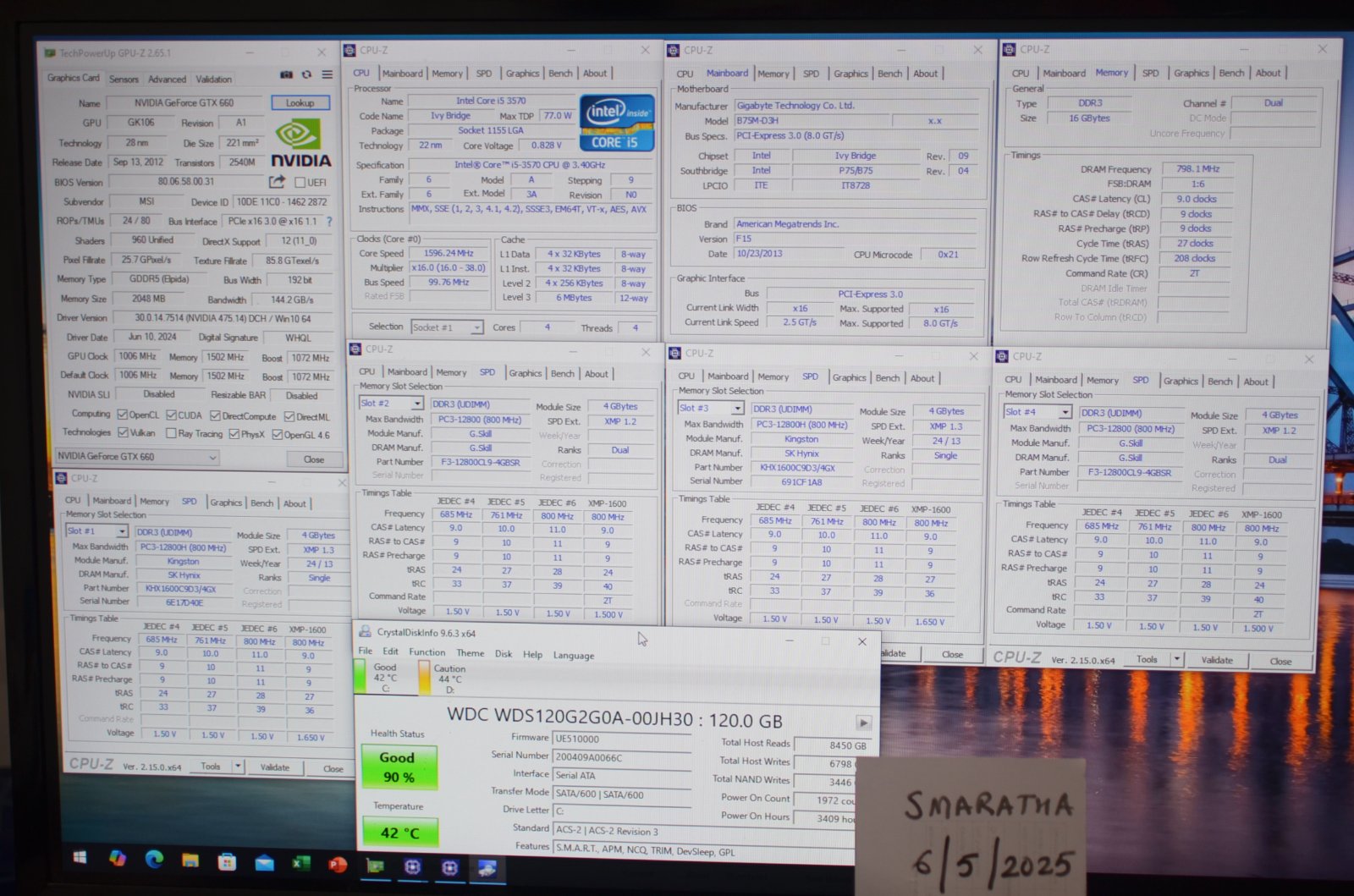Expand Tools arrow in Slot #1 CPU-Z
The image size is (1354, 896).
(x=238, y=767)
